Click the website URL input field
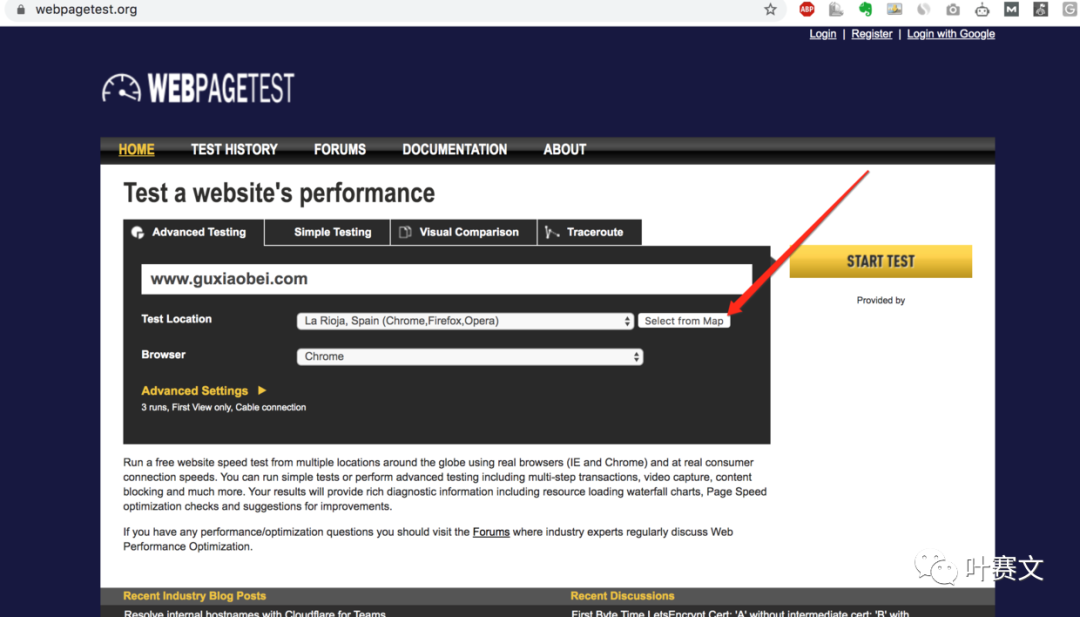1080x617 pixels. tap(446, 279)
